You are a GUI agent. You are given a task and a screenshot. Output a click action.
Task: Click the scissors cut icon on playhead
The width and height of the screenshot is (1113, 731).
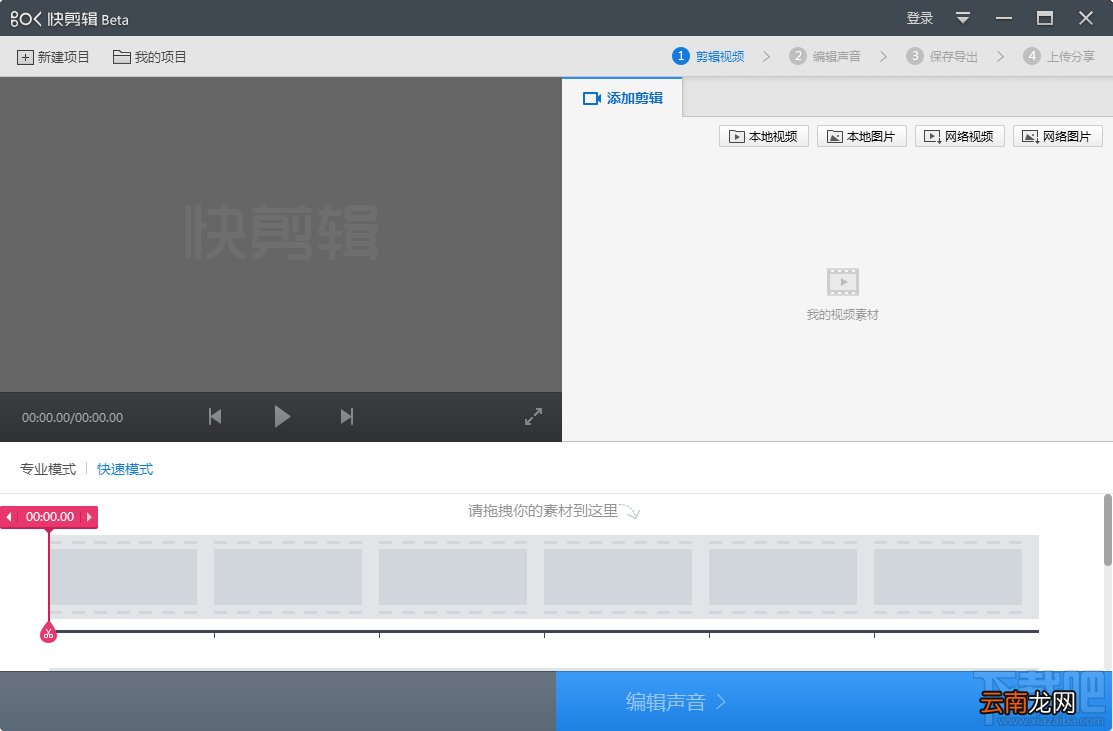48,633
